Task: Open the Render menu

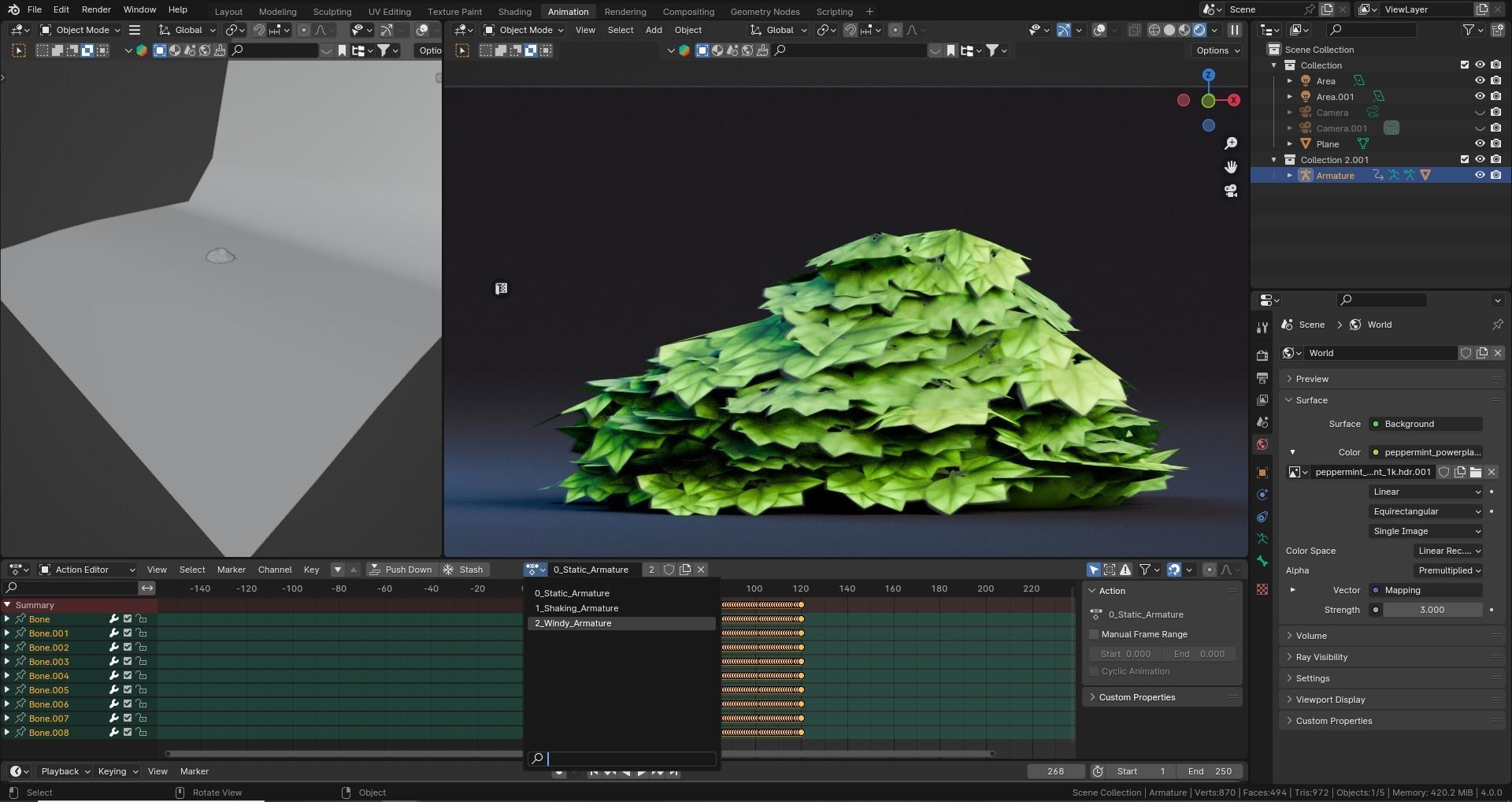Action: (x=96, y=9)
